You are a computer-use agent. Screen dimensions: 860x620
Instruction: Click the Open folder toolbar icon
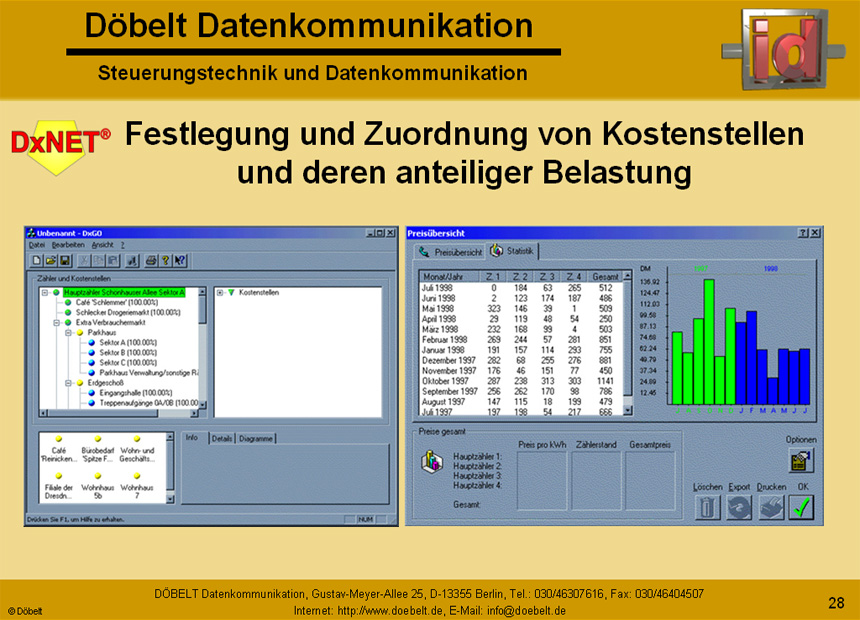pos(50,261)
